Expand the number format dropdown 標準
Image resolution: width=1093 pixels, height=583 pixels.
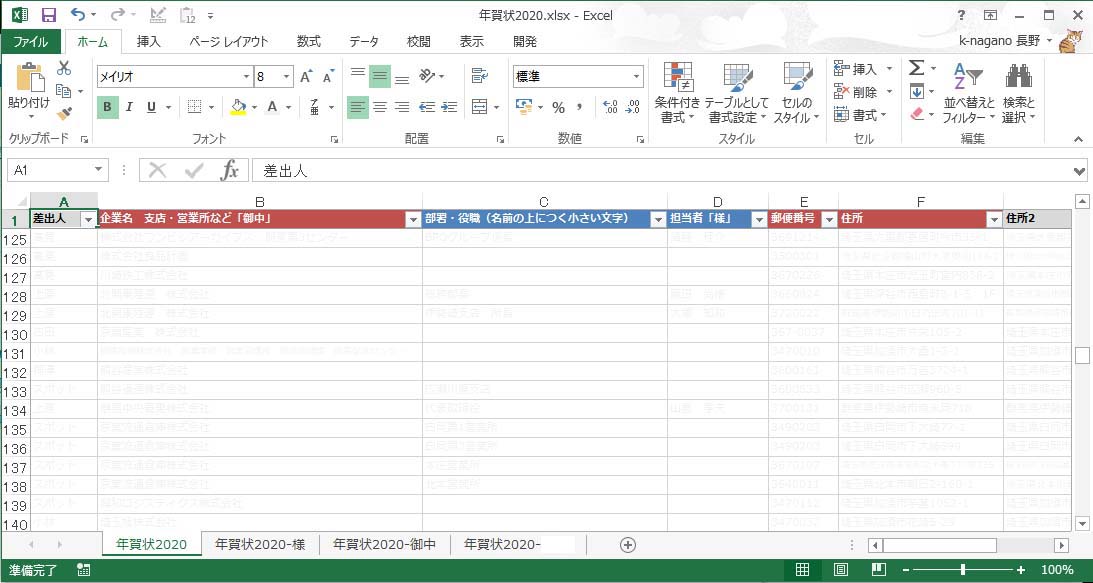pyautogui.click(x=636, y=77)
